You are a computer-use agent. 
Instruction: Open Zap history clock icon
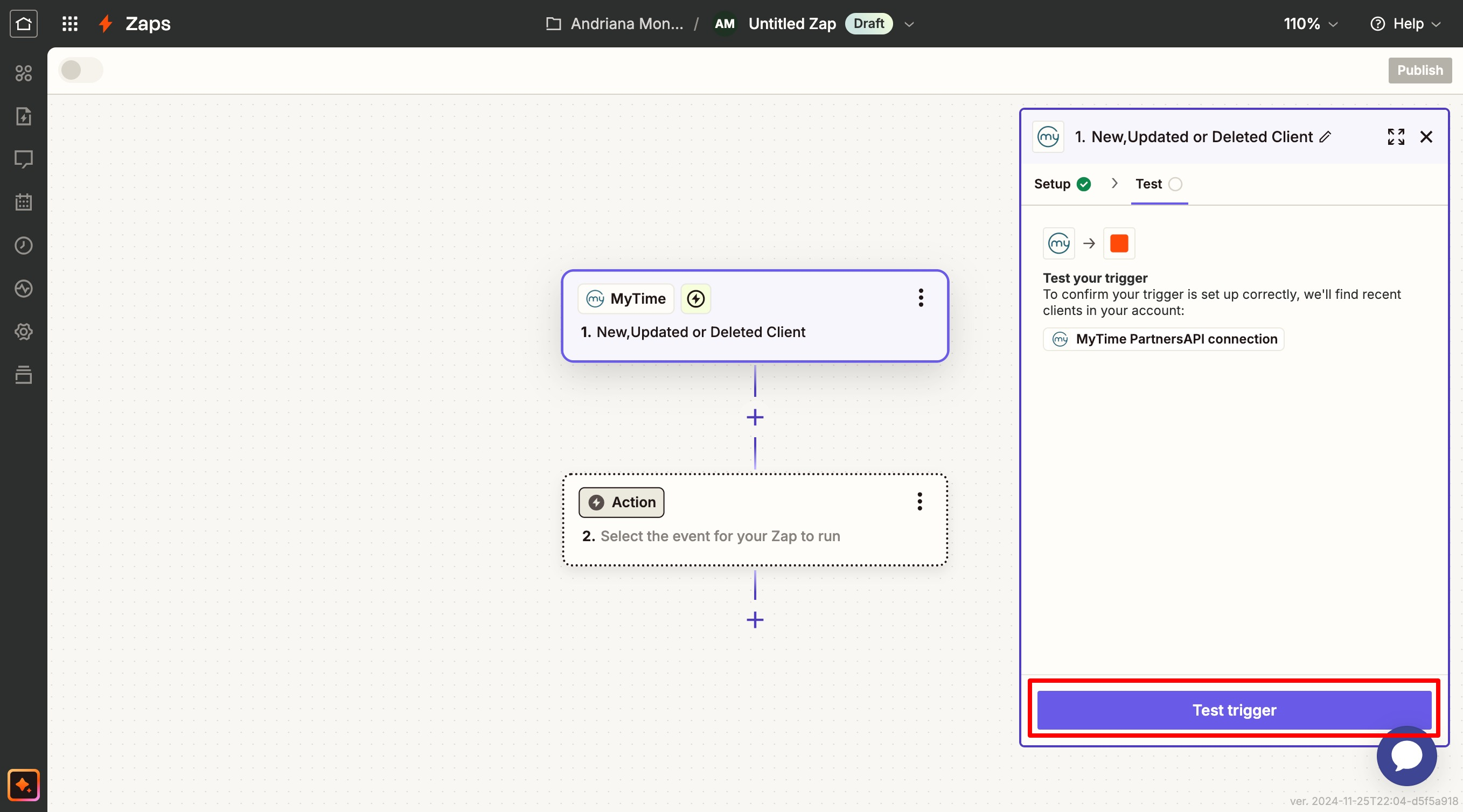[23, 246]
